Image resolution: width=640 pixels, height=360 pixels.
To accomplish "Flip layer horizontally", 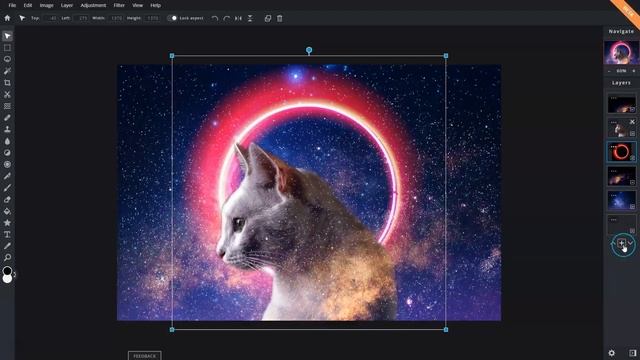I will coord(238,18).
